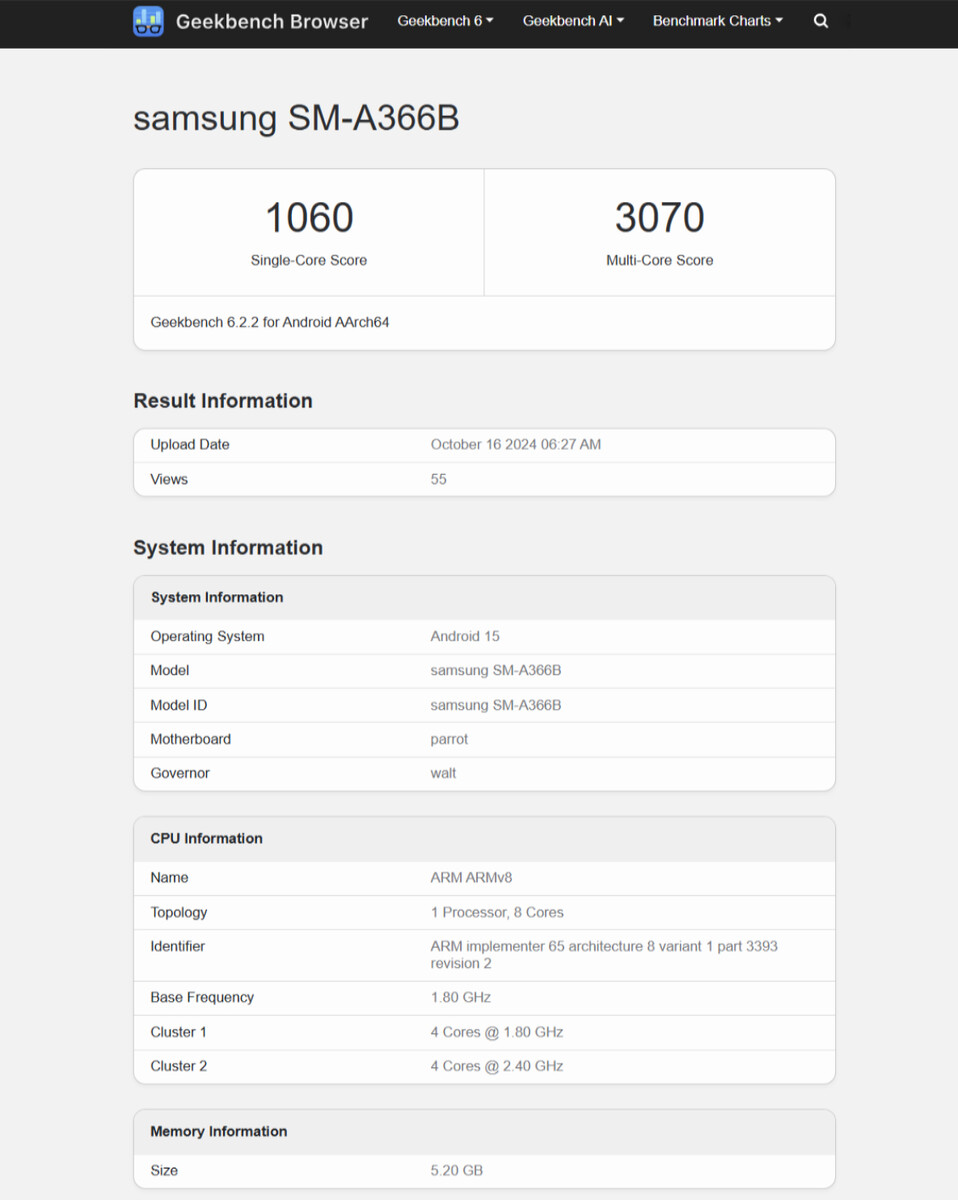Click the 'Model' label above 'Model ID'

tap(170, 671)
